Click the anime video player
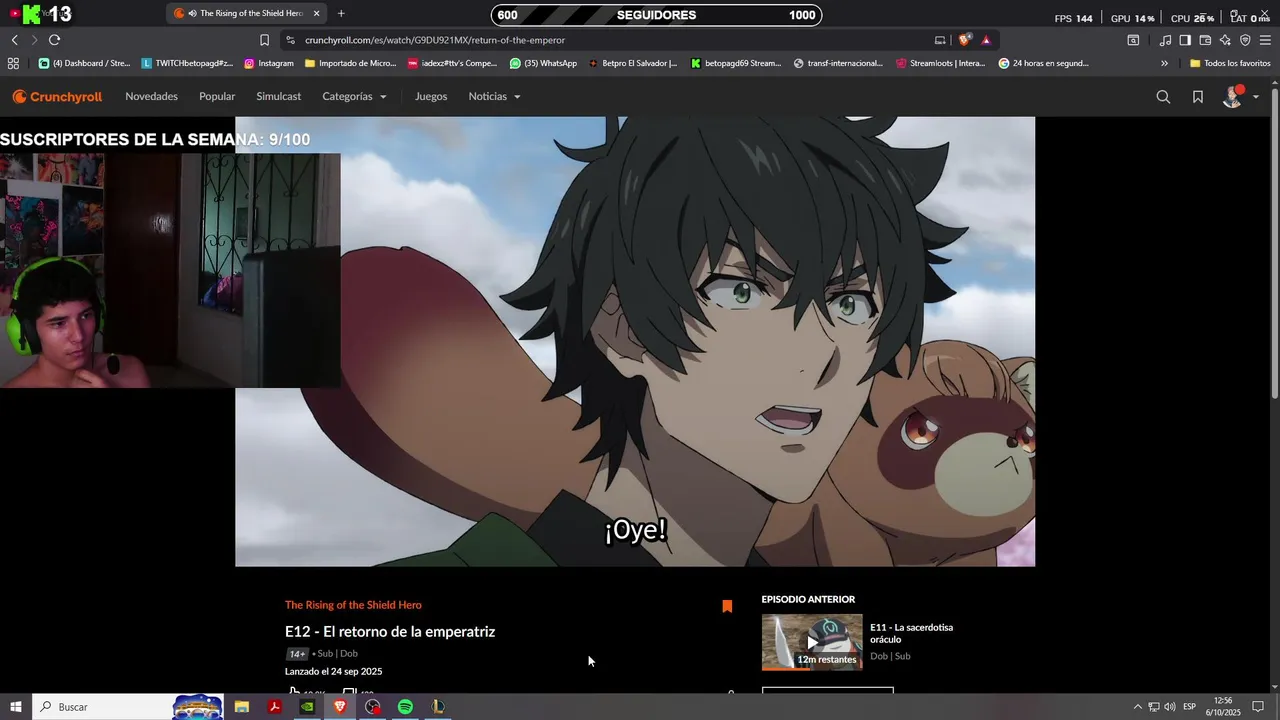 pyautogui.click(x=635, y=341)
